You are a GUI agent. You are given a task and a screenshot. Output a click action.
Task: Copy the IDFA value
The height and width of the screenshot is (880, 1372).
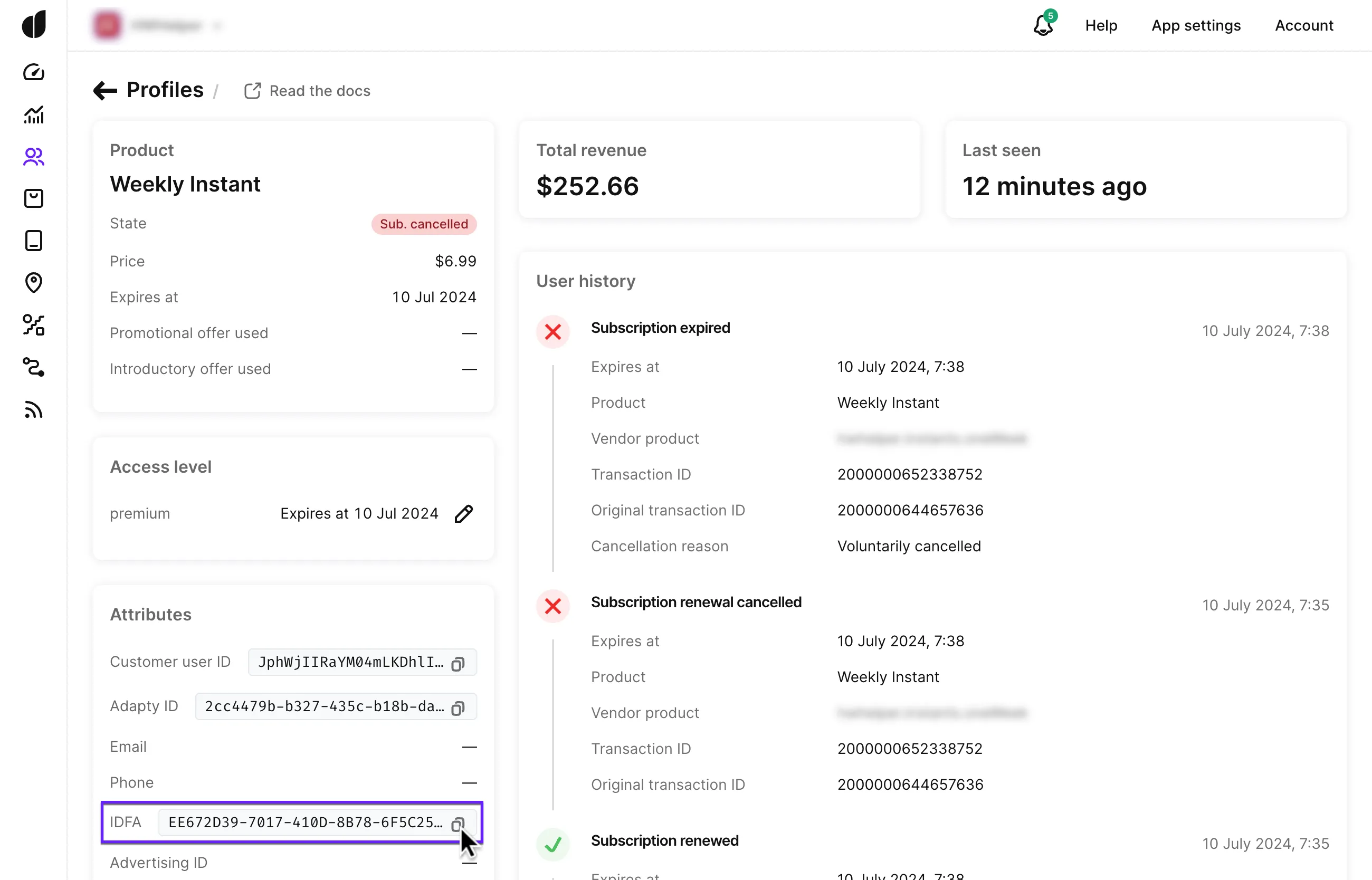(458, 824)
